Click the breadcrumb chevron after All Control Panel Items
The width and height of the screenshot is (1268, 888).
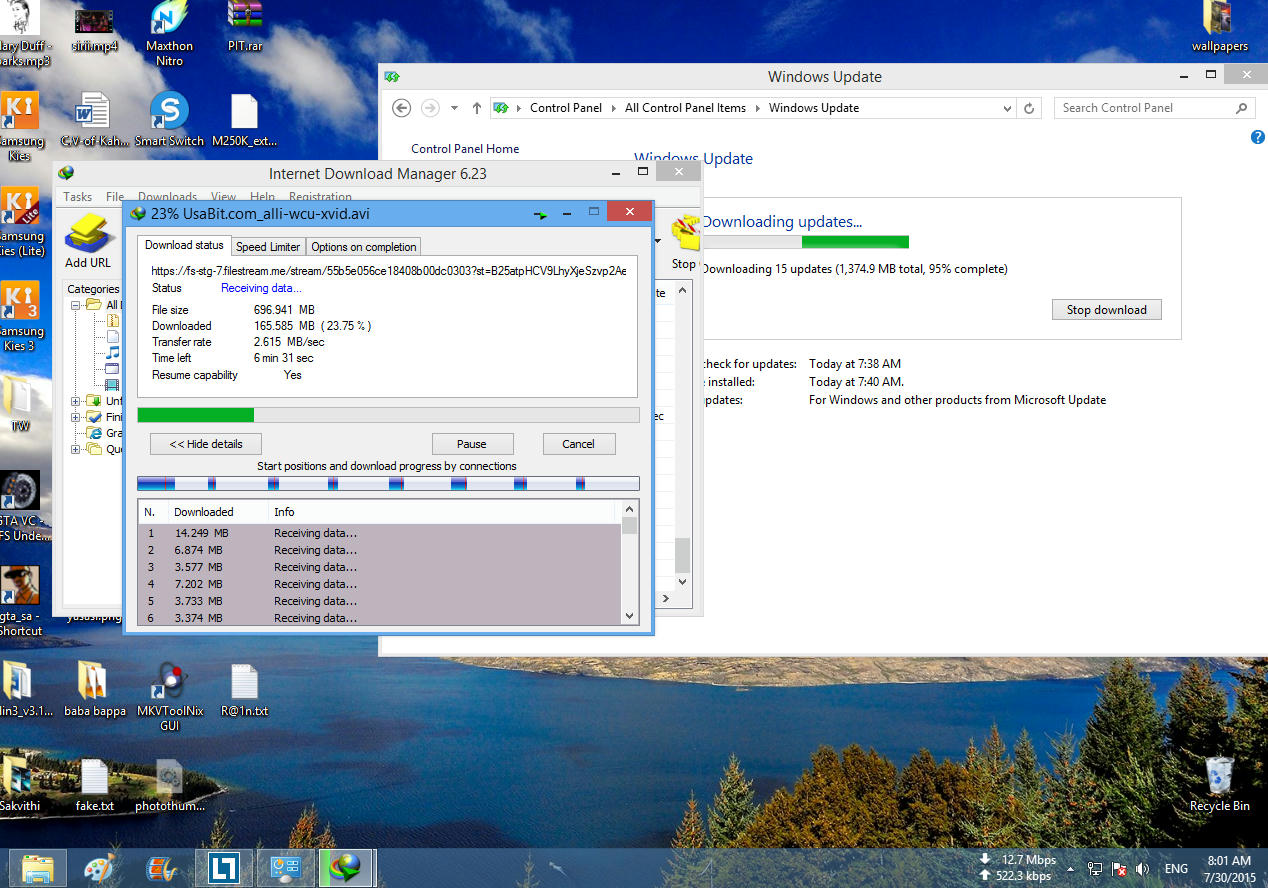tap(757, 108)
